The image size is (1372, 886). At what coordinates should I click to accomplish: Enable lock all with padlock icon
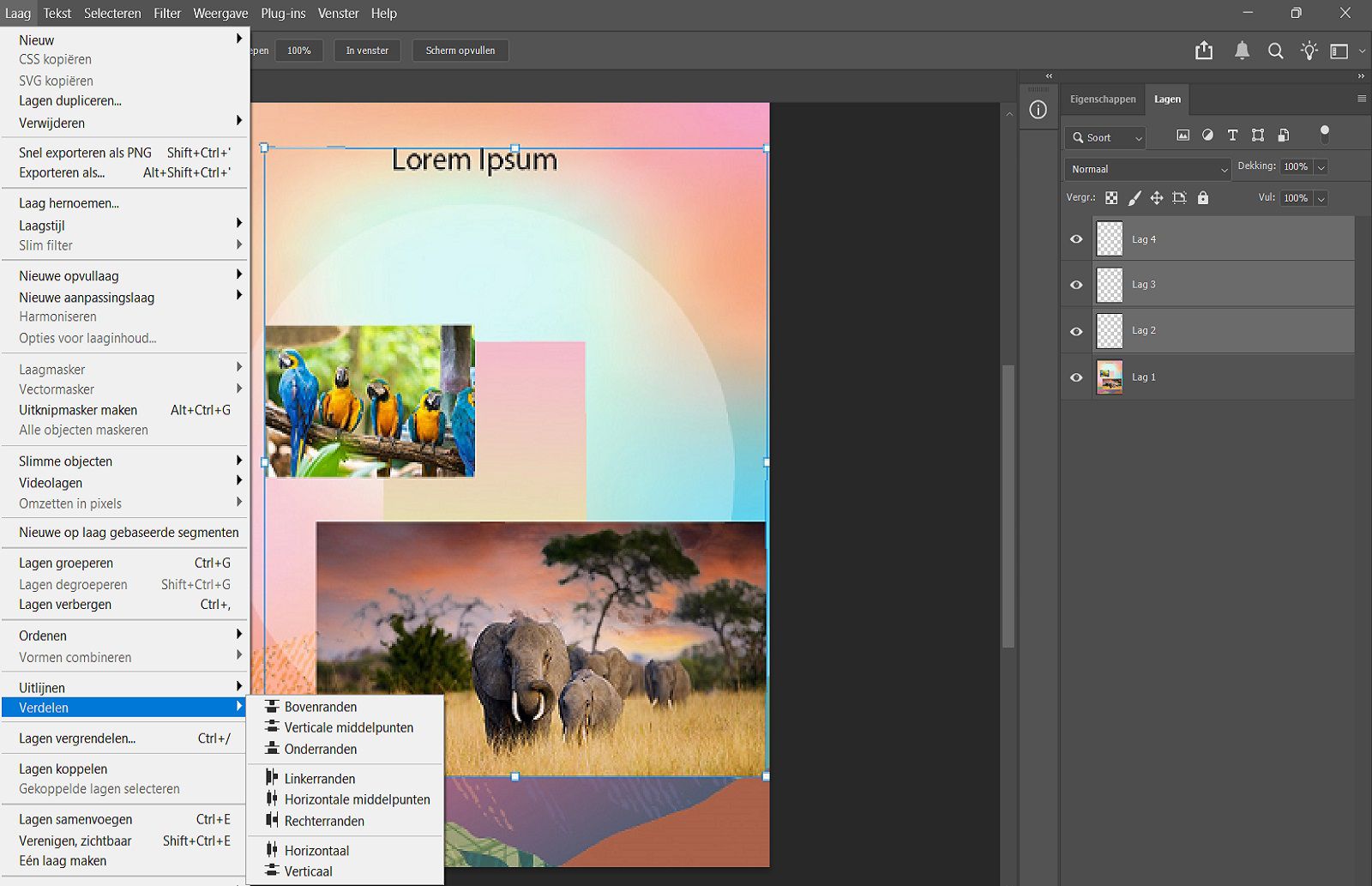(1203, 197)
